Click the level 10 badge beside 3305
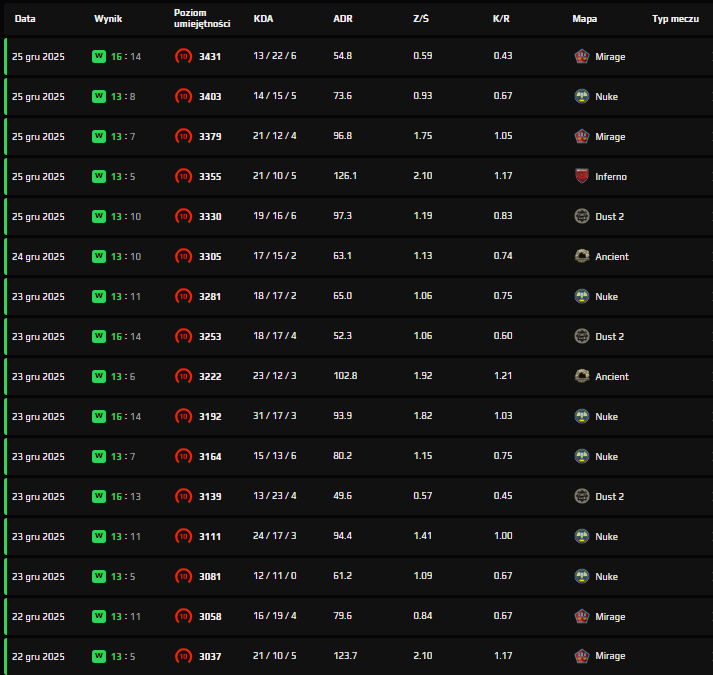 click(183, 257)
